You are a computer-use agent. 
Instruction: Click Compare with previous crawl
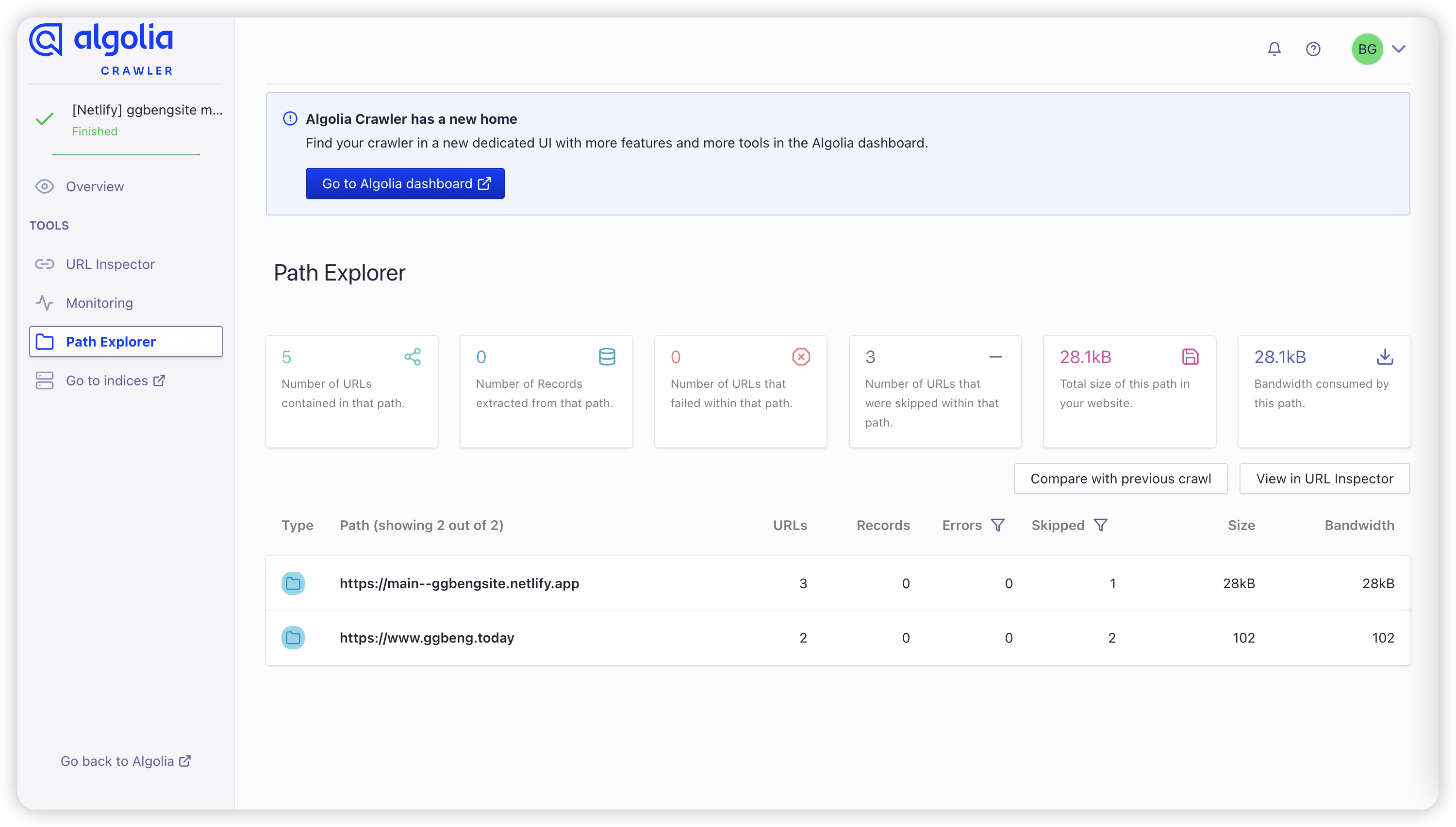coord(1120,478)
